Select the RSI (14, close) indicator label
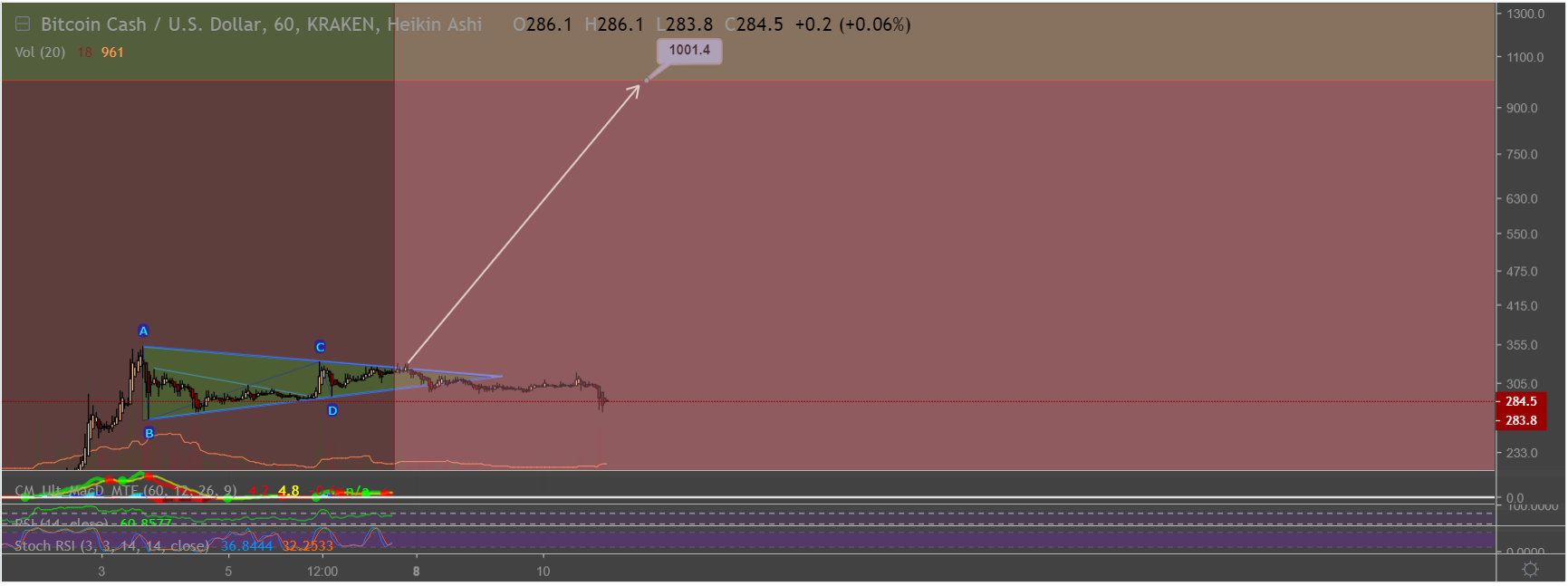Image resolution: width=1568 pixels, height=586 pixels. (92, 524)
